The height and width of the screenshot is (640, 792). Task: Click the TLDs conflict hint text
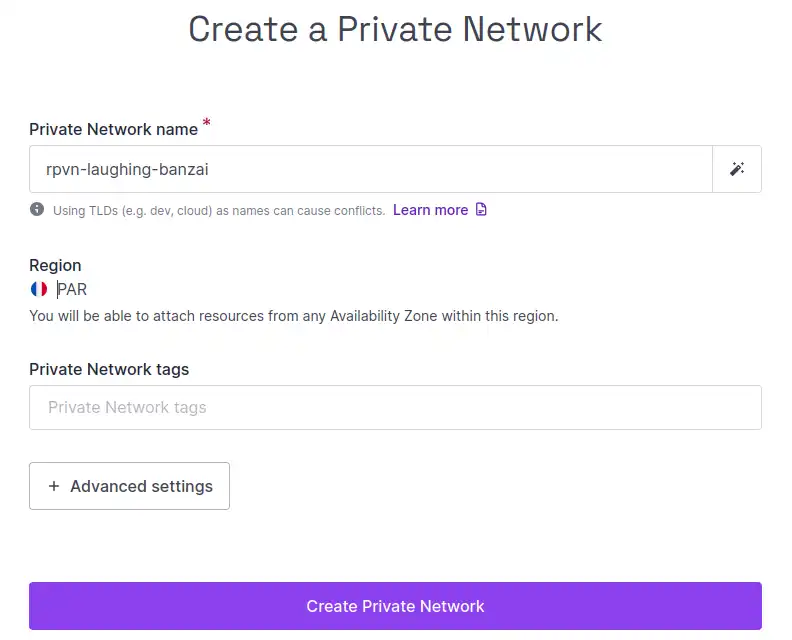coord(219,210)
